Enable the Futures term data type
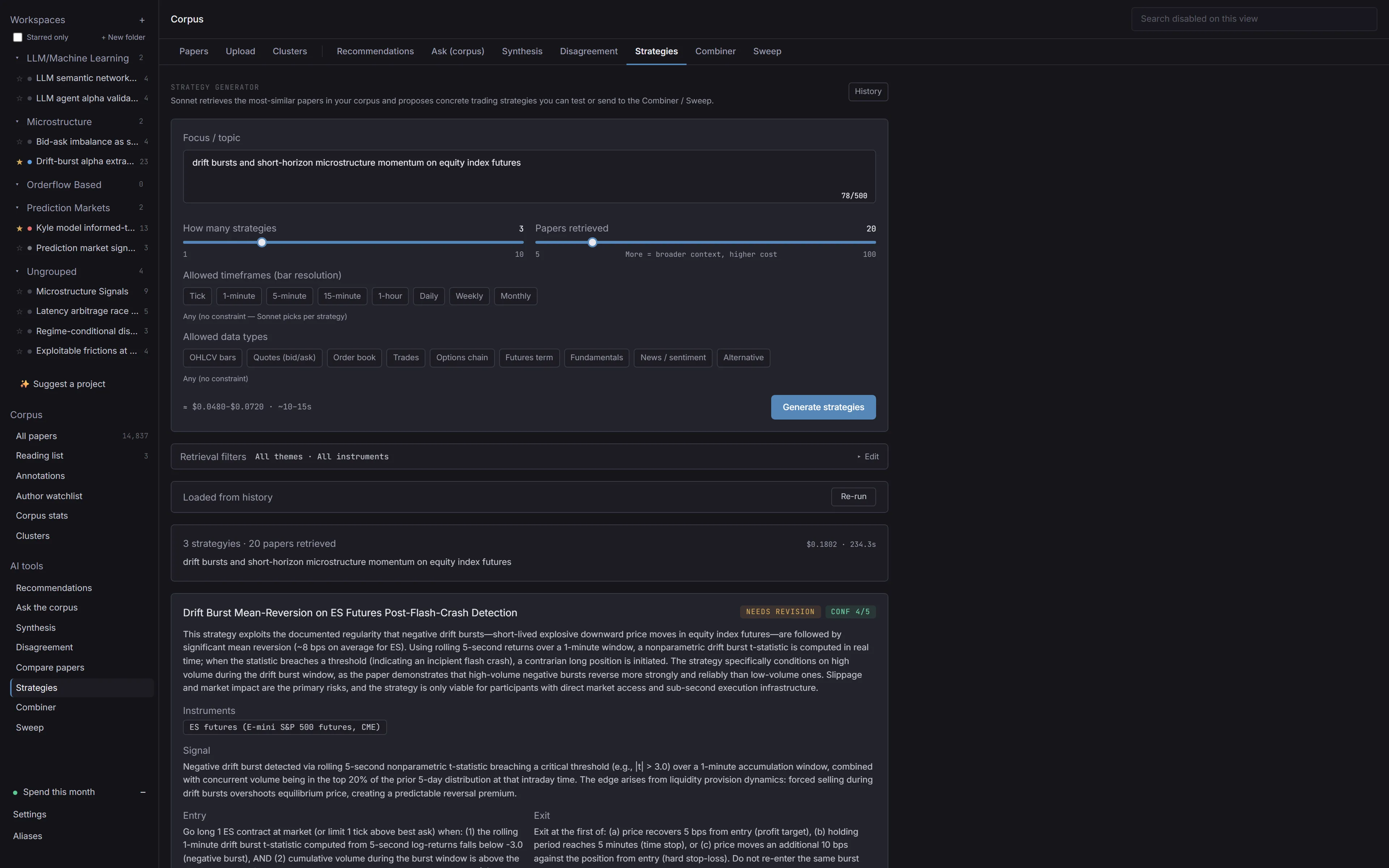 click(529, 358)
